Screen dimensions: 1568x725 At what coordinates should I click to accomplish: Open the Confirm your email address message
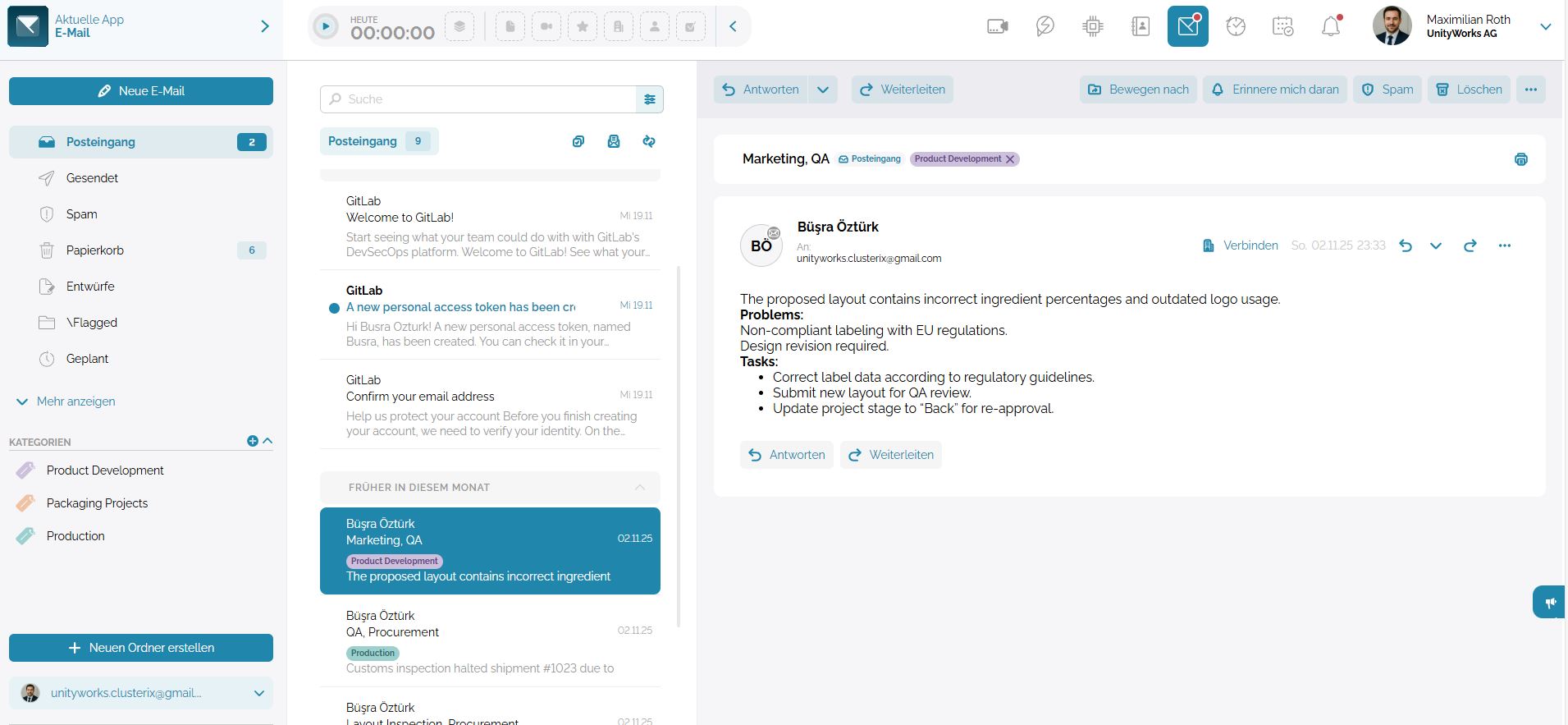point(490,405)
